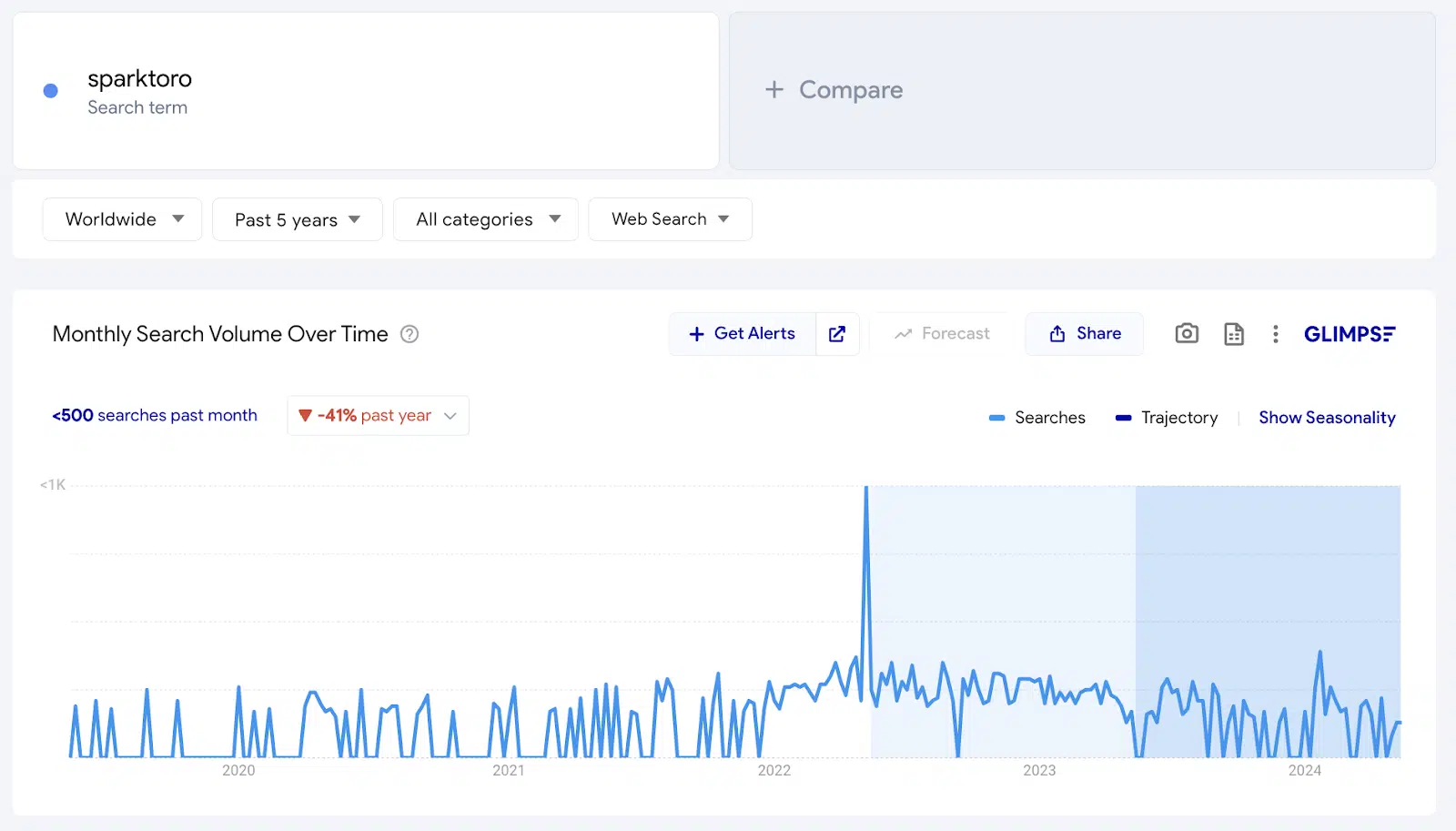This screenshot has height=831, width=1456.
Task: Click the Monthly Search Volume Over Time title
Action: (x=220, y=334)
